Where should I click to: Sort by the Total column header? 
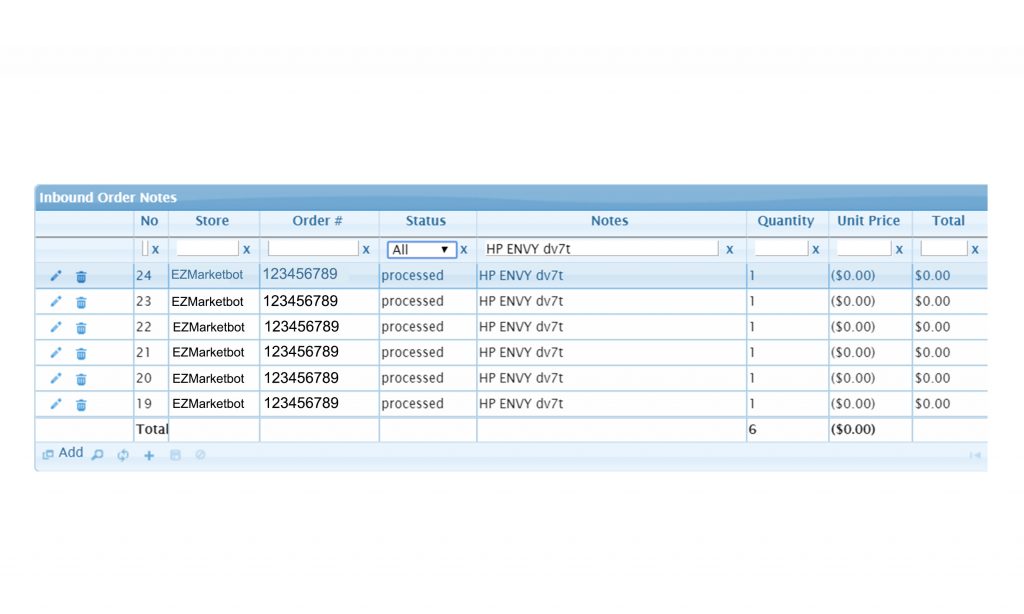[x=949, y=221]
